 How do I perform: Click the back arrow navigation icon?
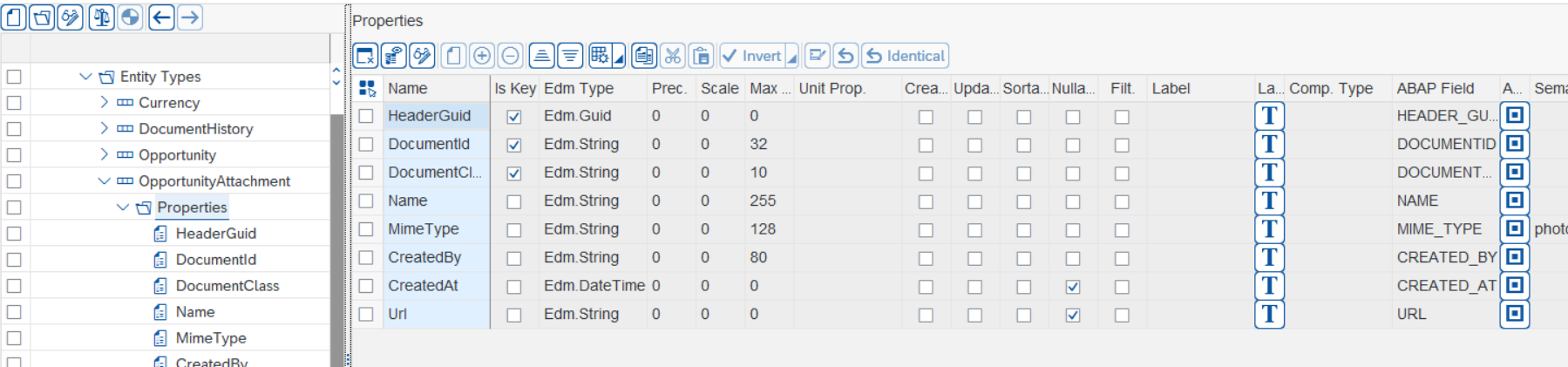[x=161, y=17]
